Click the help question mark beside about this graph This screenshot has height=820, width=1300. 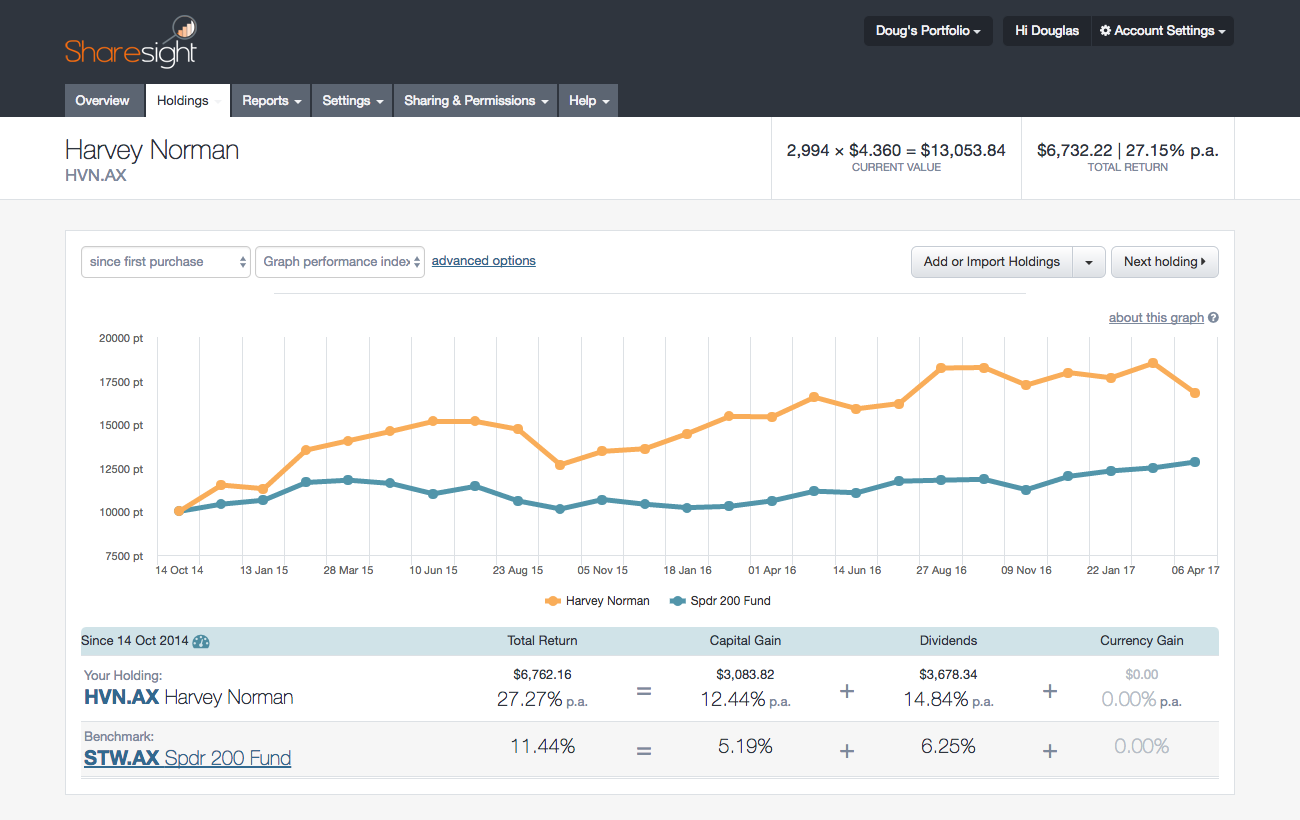1213,318
